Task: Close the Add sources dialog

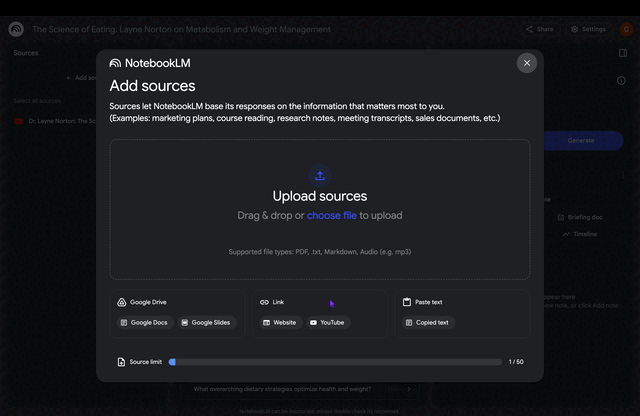Action: click(527, 63)
